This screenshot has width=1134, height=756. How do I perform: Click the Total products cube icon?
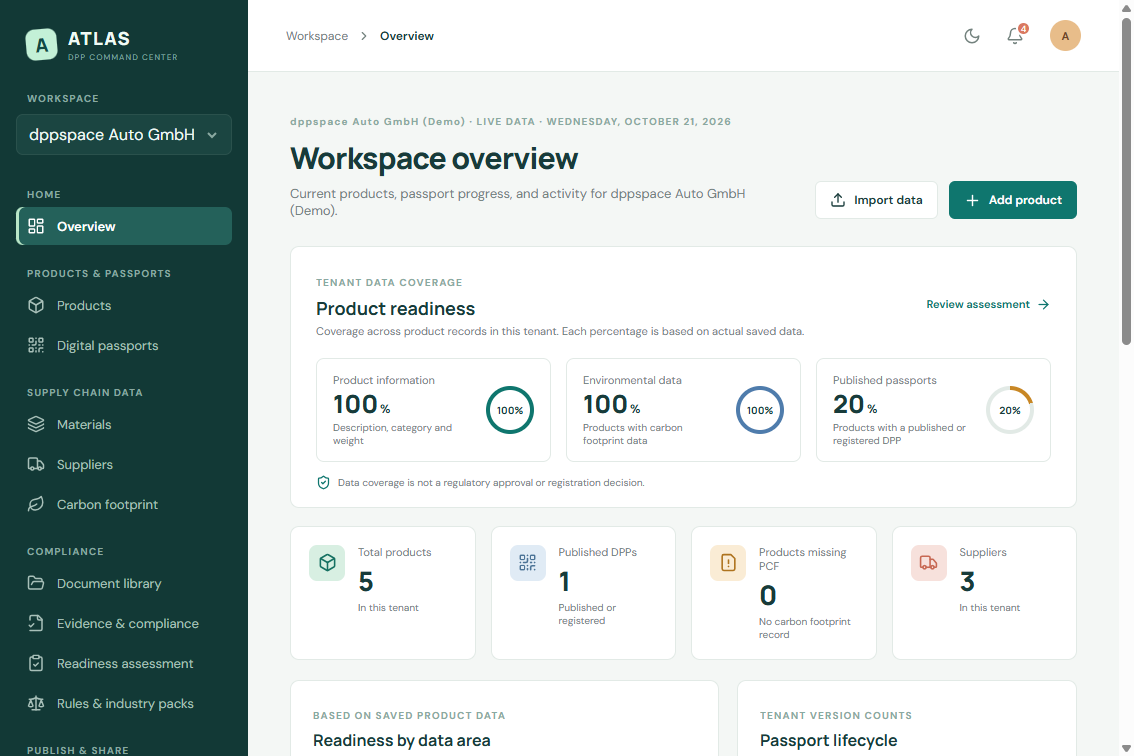pos(327,563)
